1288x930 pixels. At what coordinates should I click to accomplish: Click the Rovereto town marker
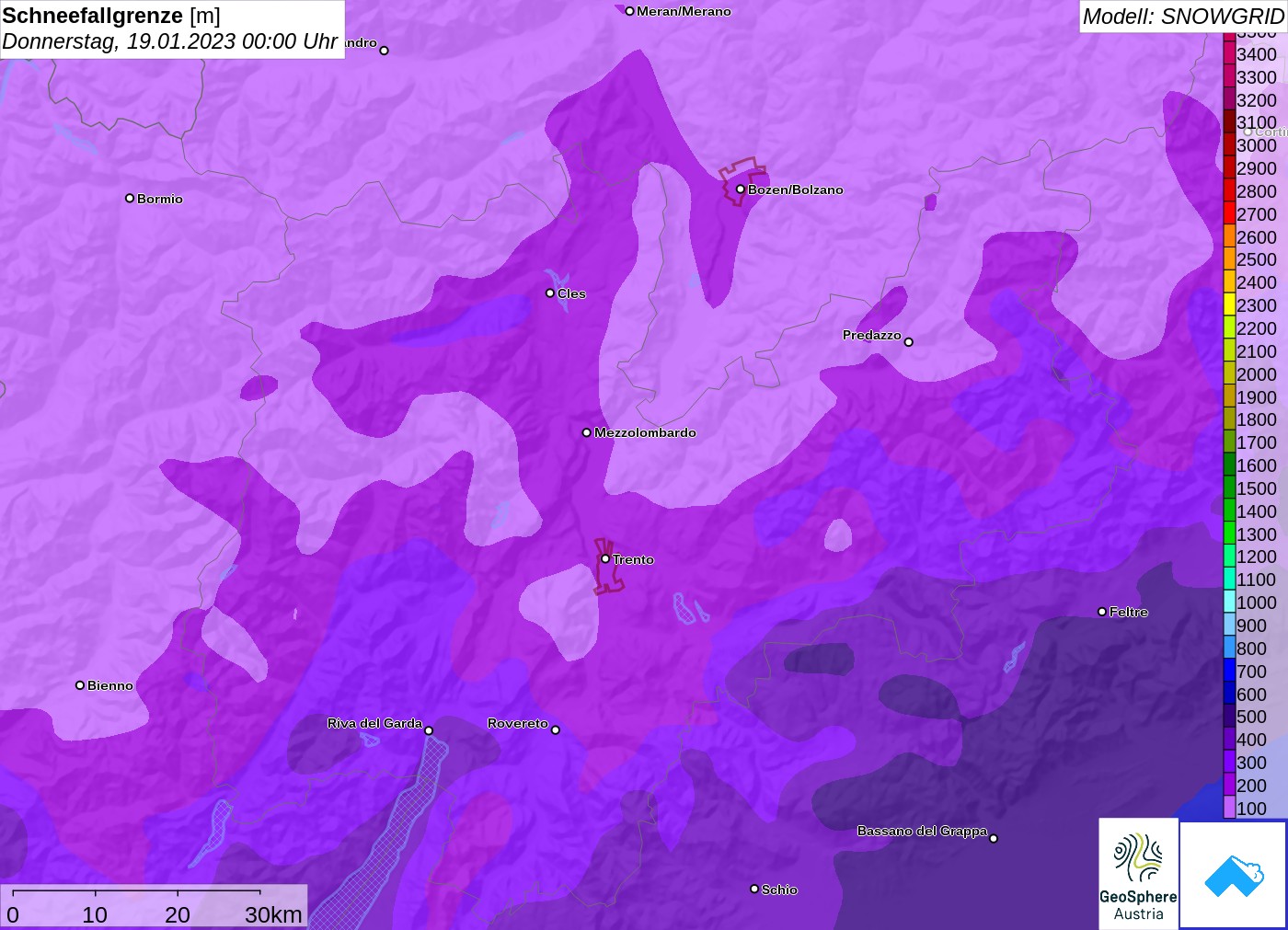click(x=555, y=729)
